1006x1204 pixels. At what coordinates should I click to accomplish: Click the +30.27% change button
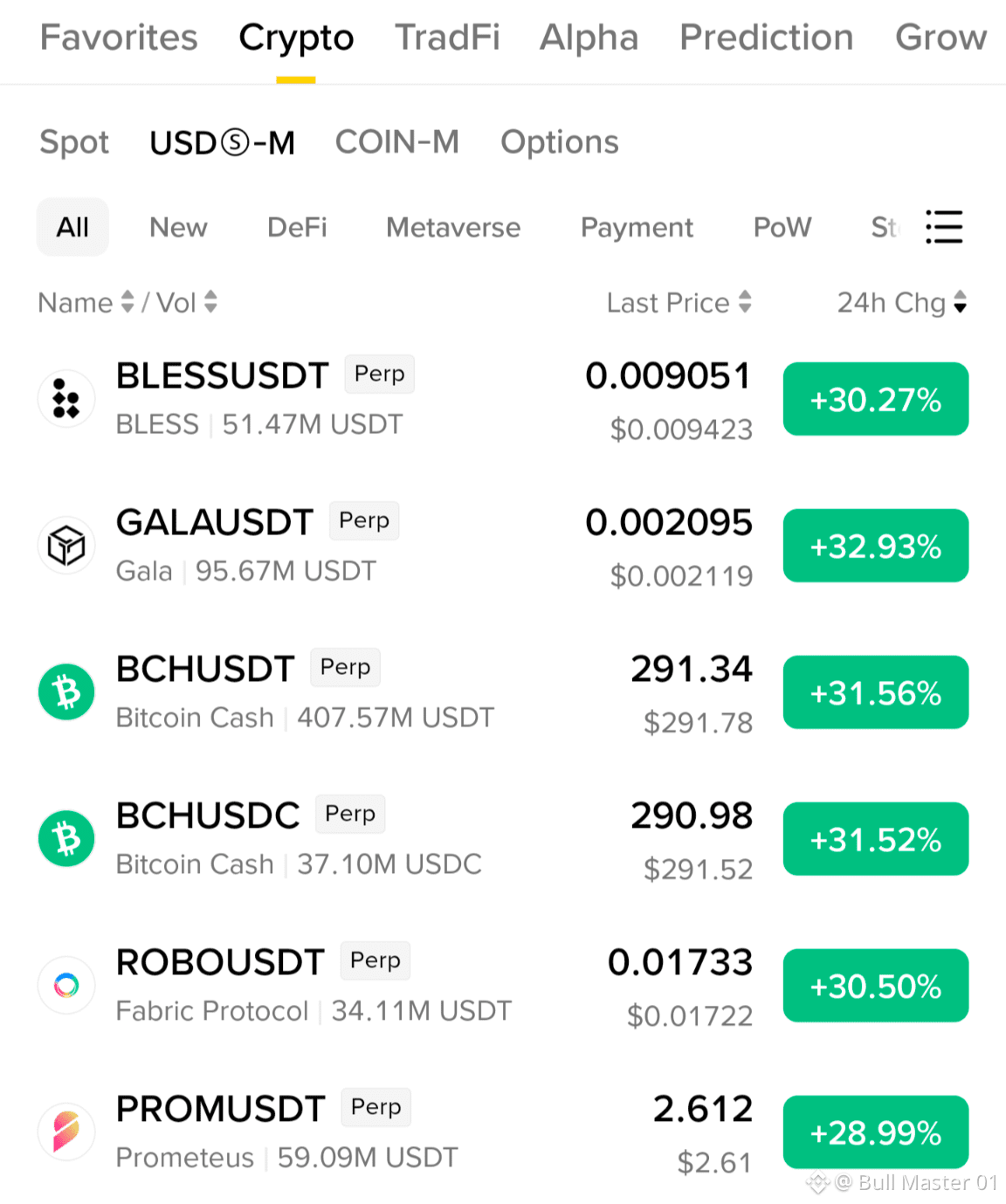pyautogui.click(x=876, y=399)
